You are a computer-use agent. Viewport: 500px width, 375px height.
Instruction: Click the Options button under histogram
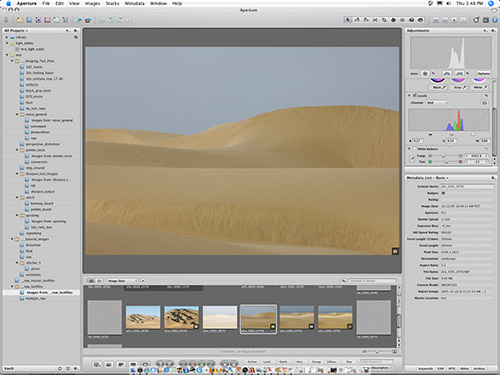click(x=483, y=73)
